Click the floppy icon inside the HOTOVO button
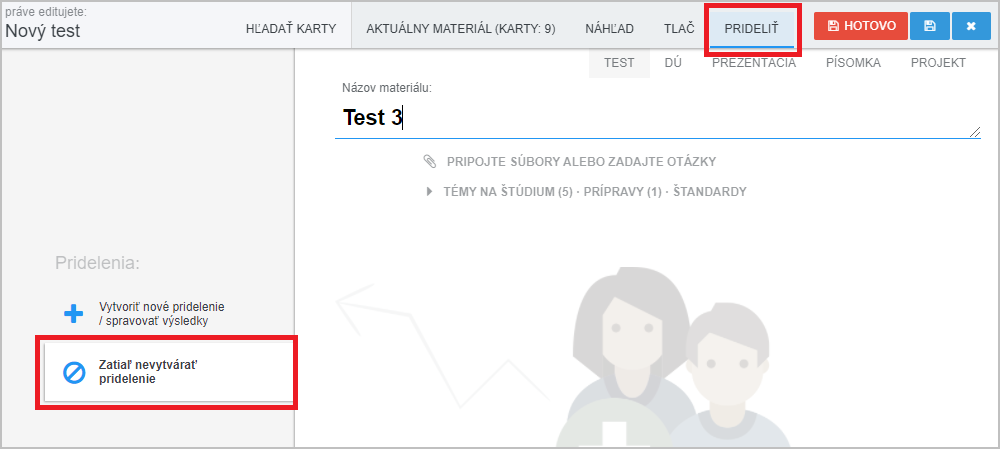This screenshot has height=449, width=1000. (x=833, y=26)
